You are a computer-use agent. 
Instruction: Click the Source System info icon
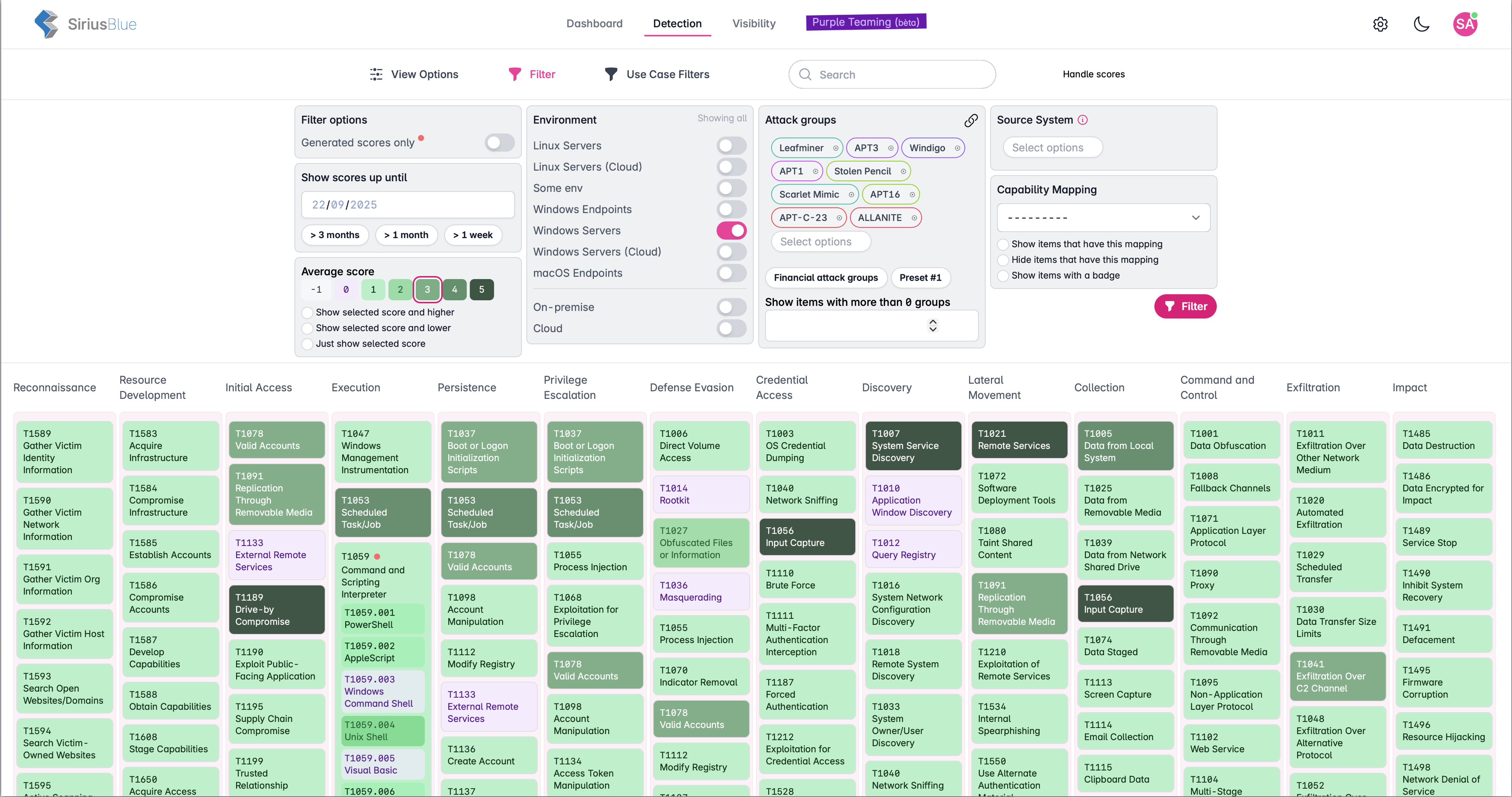pyautogui.click(x=1083, y=120)
